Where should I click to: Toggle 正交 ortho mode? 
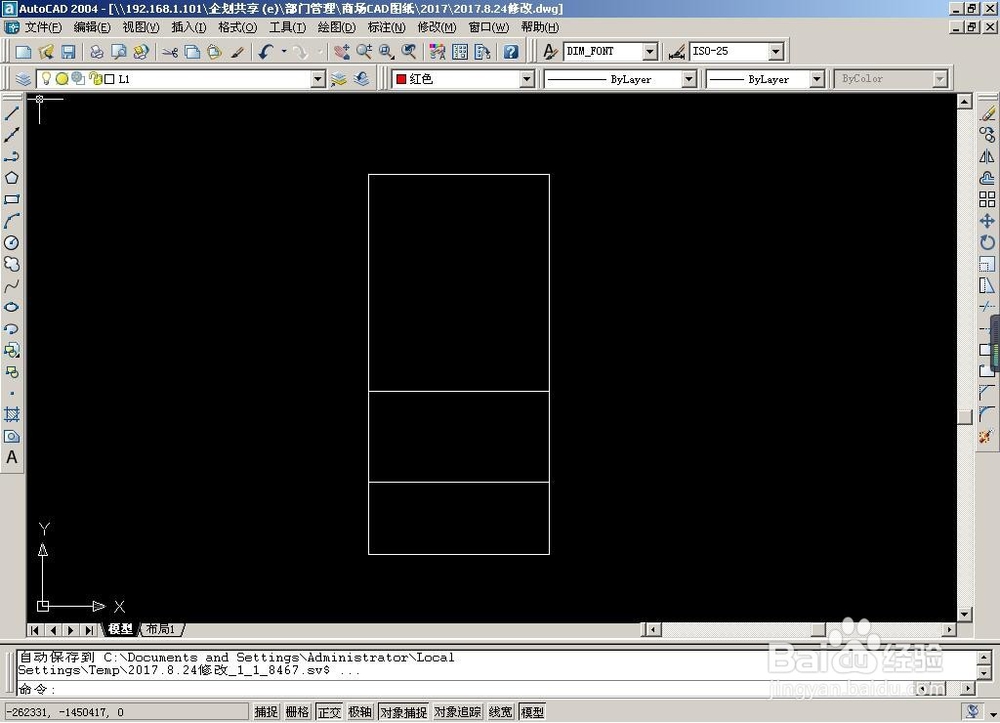pyautogui.click(x=329, y=712)
